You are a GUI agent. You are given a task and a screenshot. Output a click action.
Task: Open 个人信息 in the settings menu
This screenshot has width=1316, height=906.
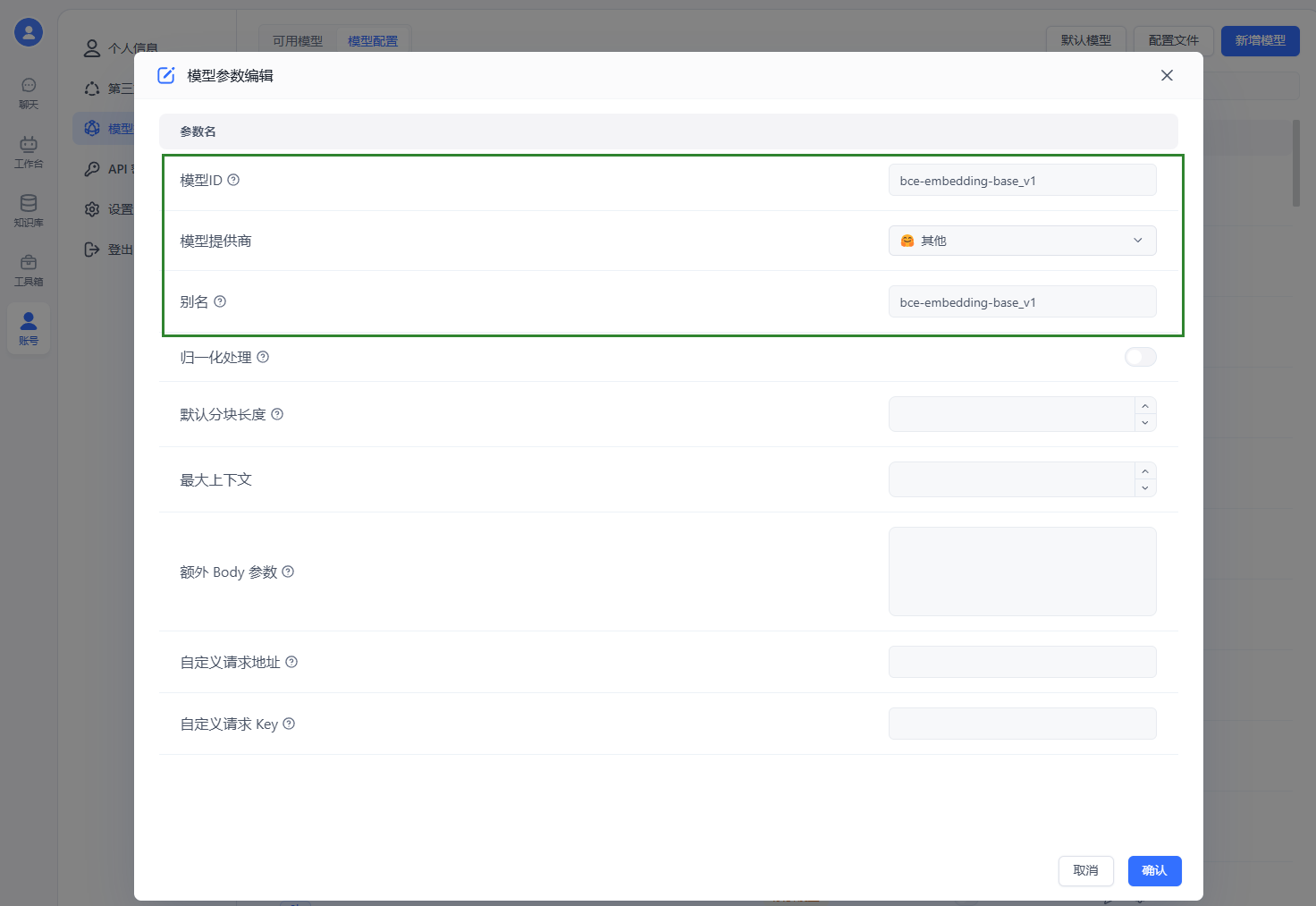pyautogui.click(x=120, y=48)
